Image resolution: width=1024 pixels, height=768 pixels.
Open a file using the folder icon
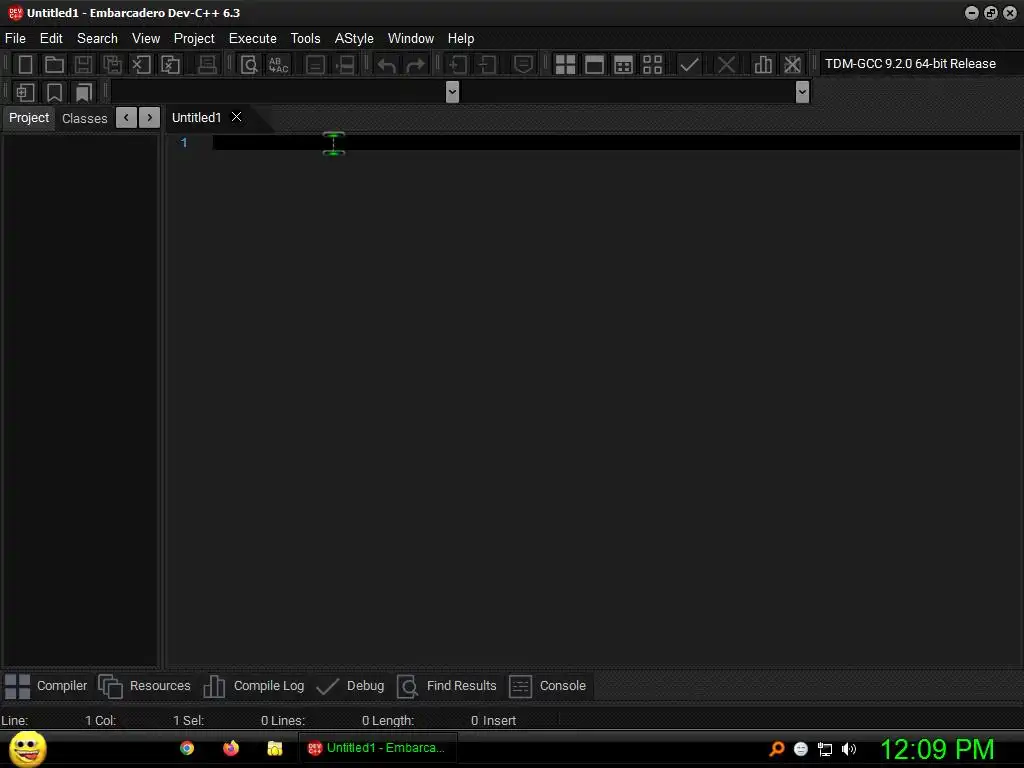[x=54, y=64]
